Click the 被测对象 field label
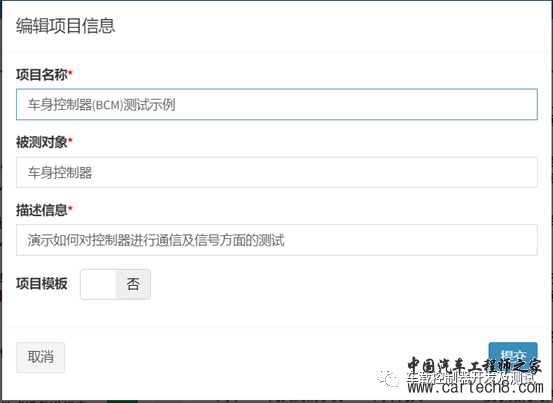The image size is (553, 403). 42,142
